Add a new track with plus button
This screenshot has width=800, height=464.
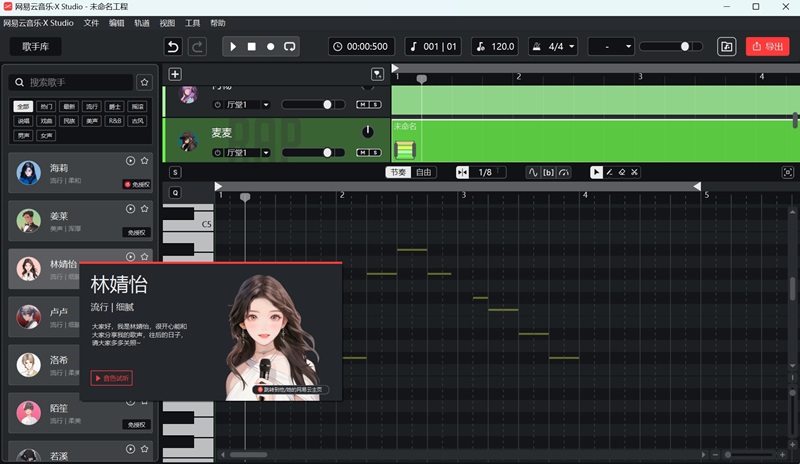175,74
